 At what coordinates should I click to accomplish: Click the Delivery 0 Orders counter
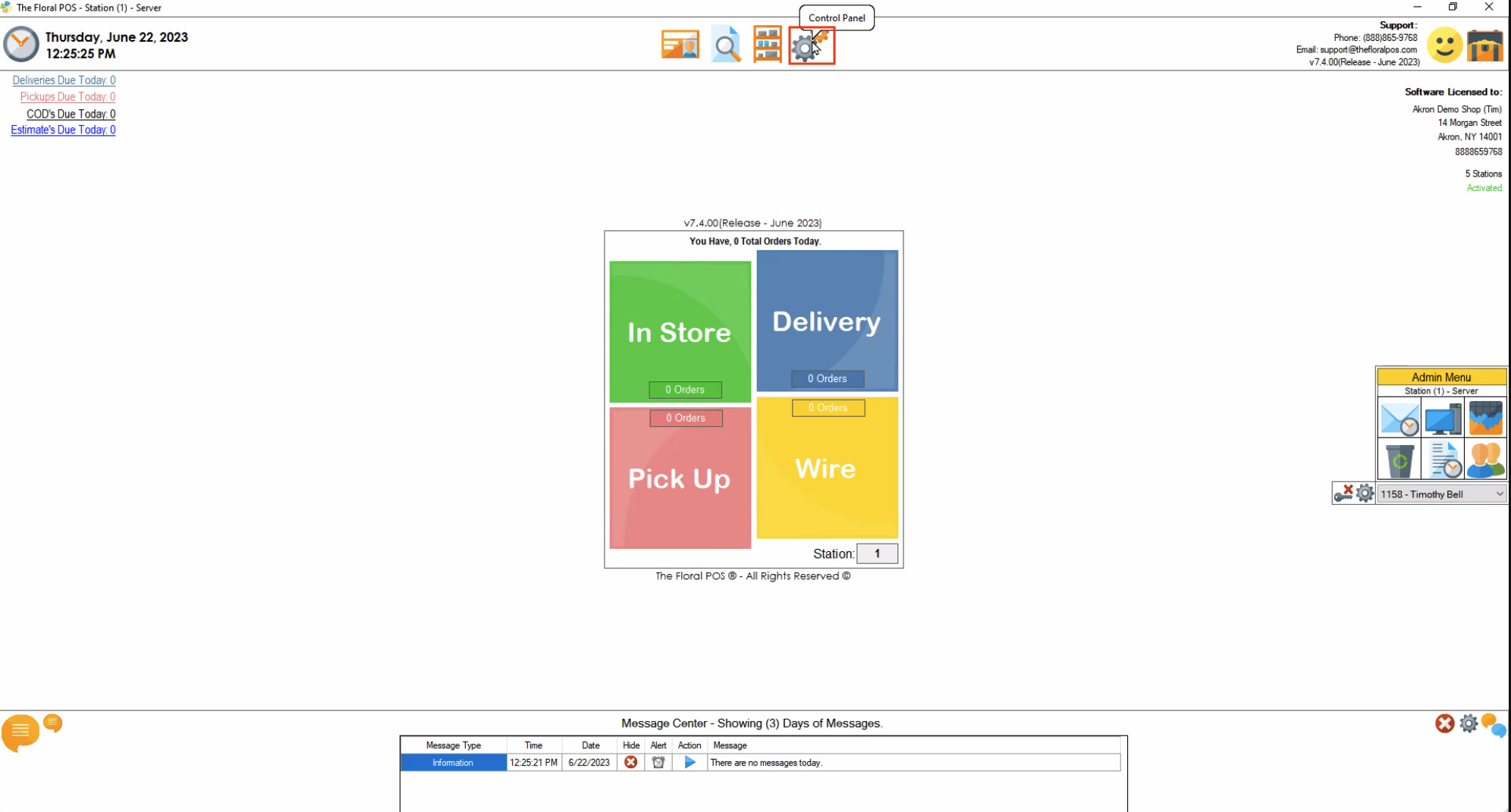(x=827, y=378)
